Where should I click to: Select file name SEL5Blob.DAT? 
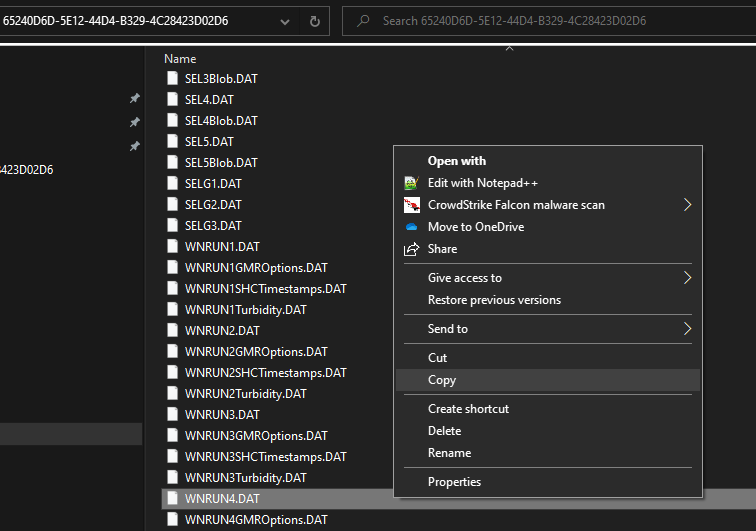pos(221,163)
